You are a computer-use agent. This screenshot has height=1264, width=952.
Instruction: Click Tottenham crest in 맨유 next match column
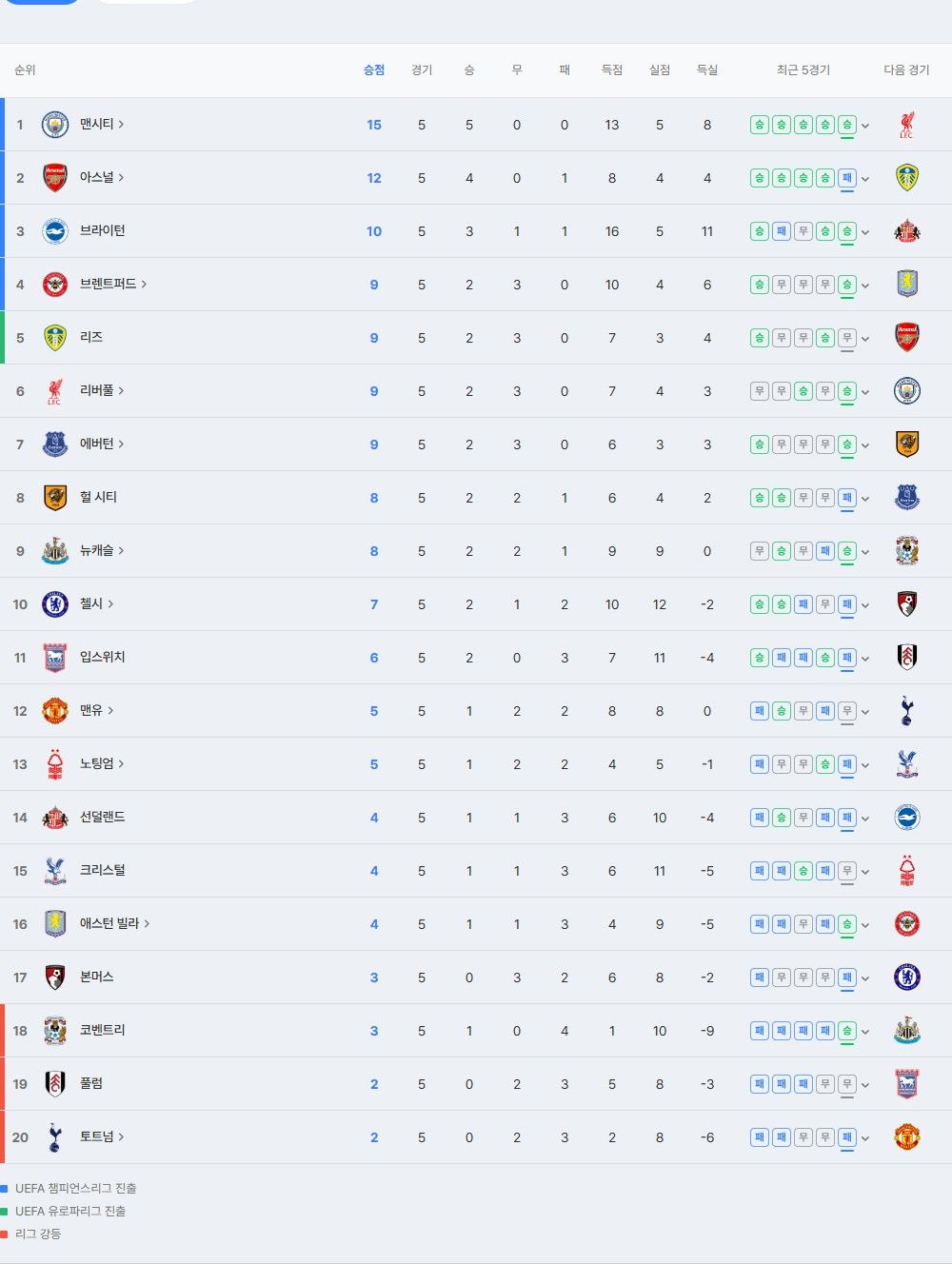pyautogui.click(x=907, y=711)
